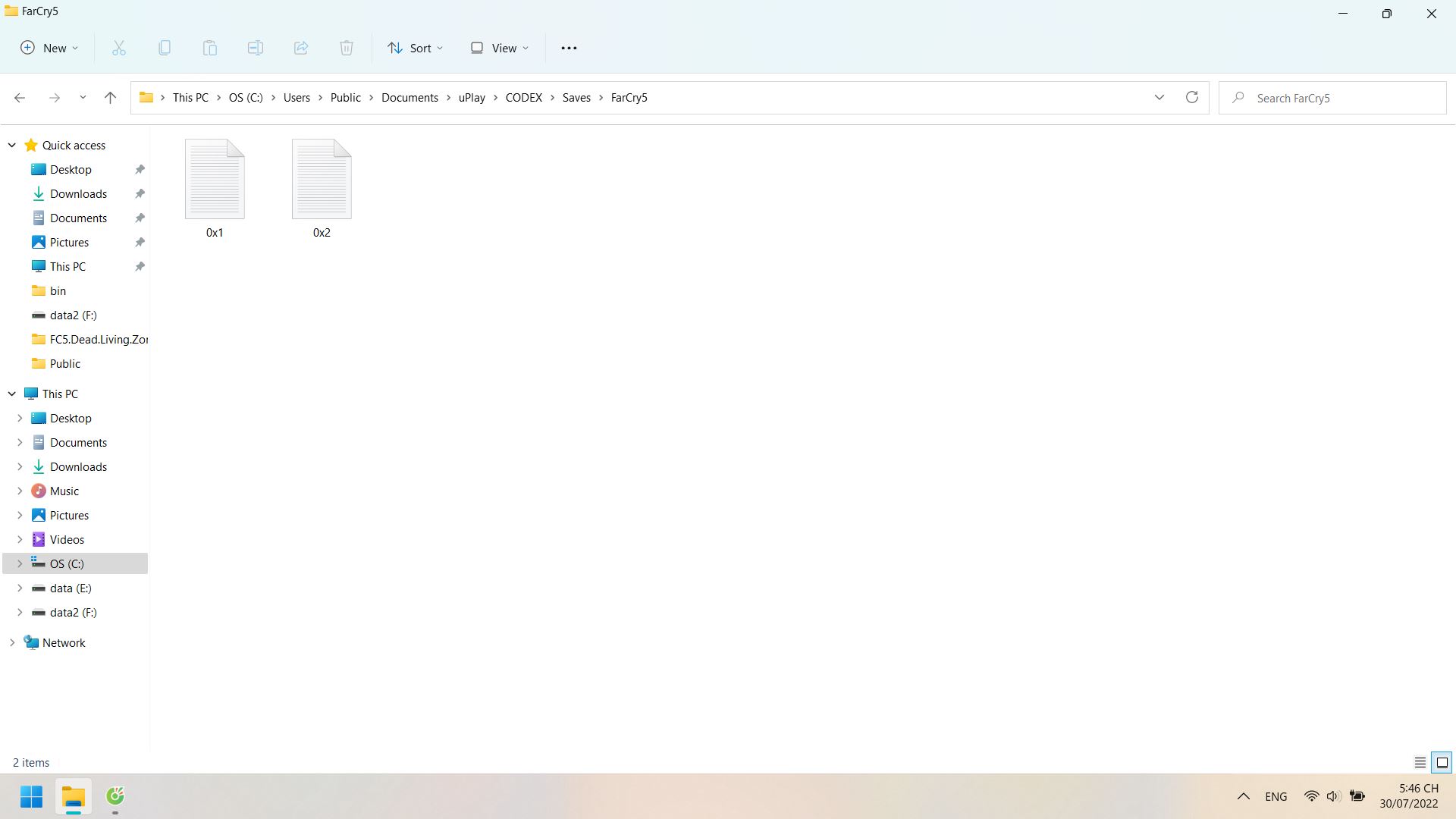Click the Rename icon in toolbar
Viewport: 1456px width, 819px height.
coord(256,48)
